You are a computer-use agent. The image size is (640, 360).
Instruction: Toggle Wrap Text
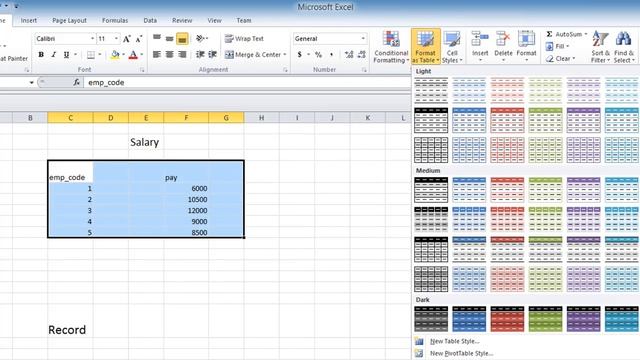(x=244, y=38)
